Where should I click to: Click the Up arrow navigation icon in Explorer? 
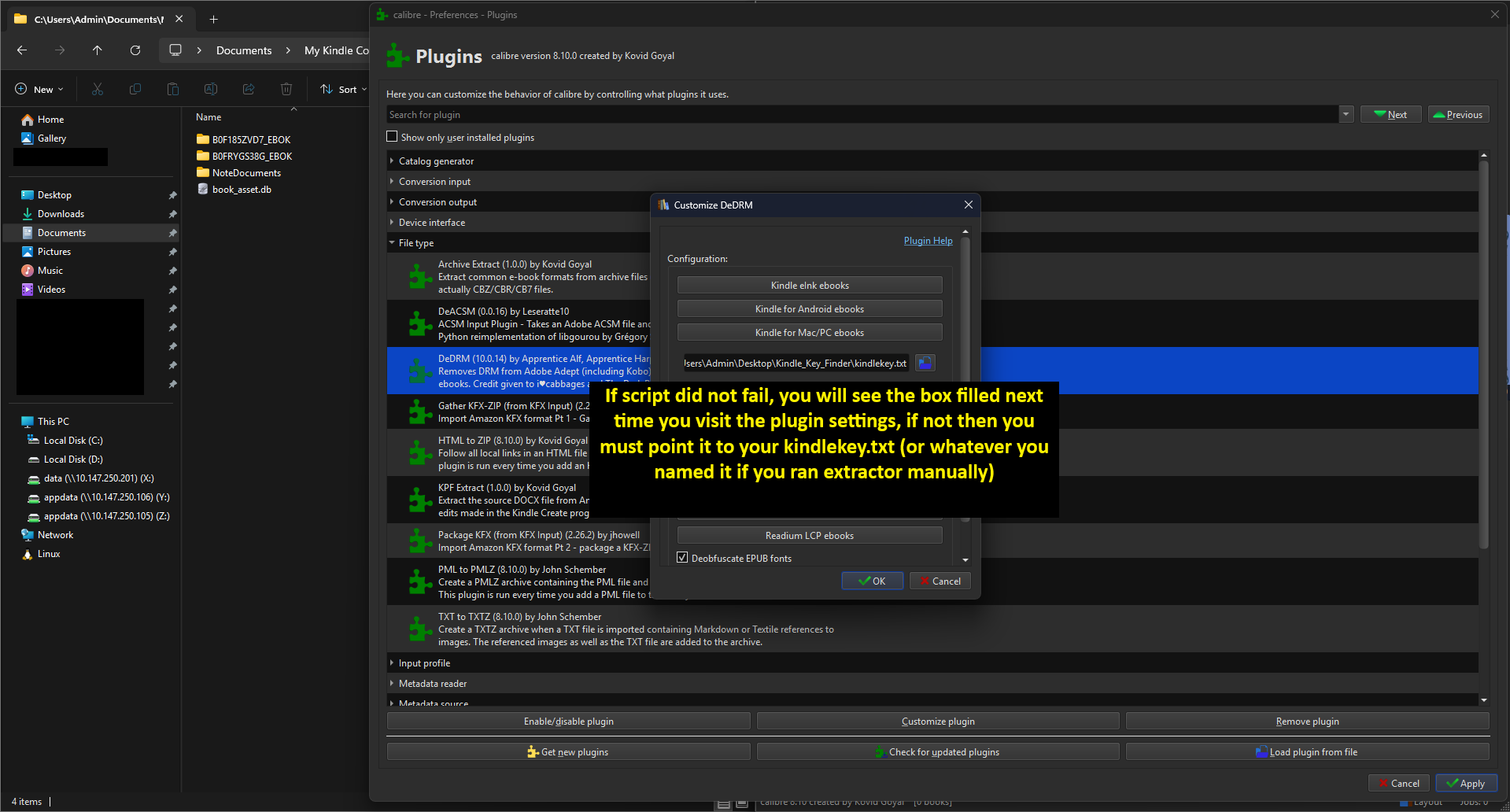click(x=98, y=50)
